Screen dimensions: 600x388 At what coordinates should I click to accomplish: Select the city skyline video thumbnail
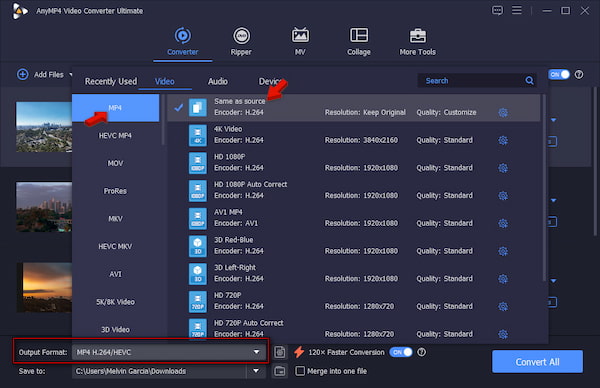[44, 207]
